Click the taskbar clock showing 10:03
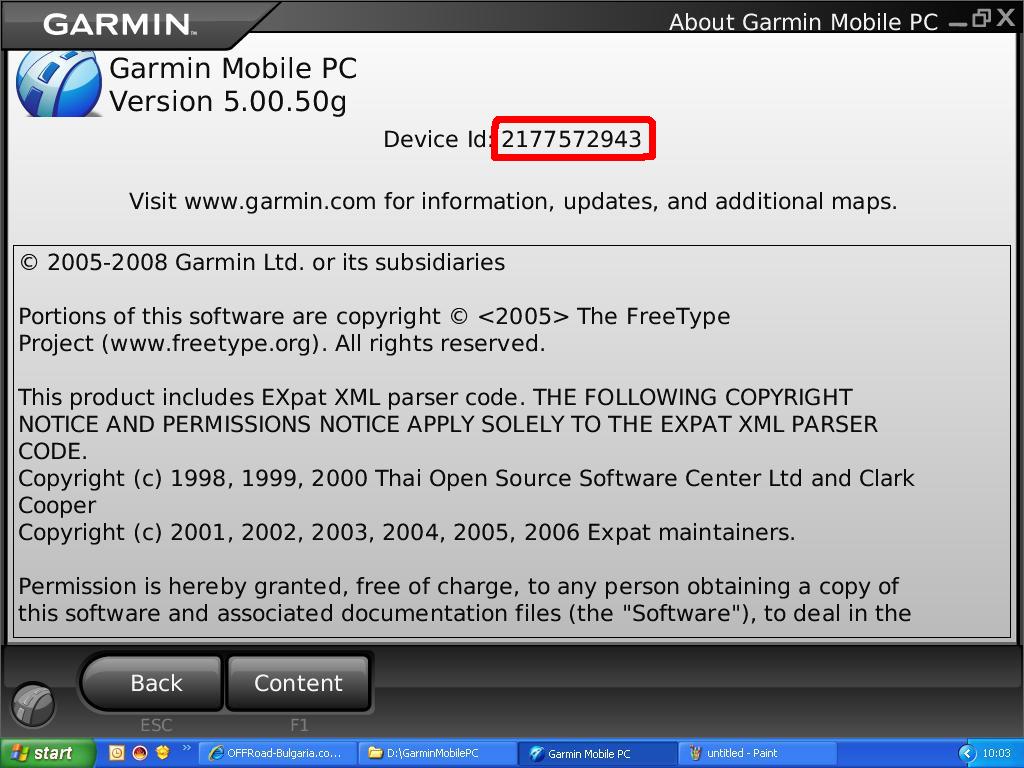The height and width of the screenshot is (768, 1024). 997,753
